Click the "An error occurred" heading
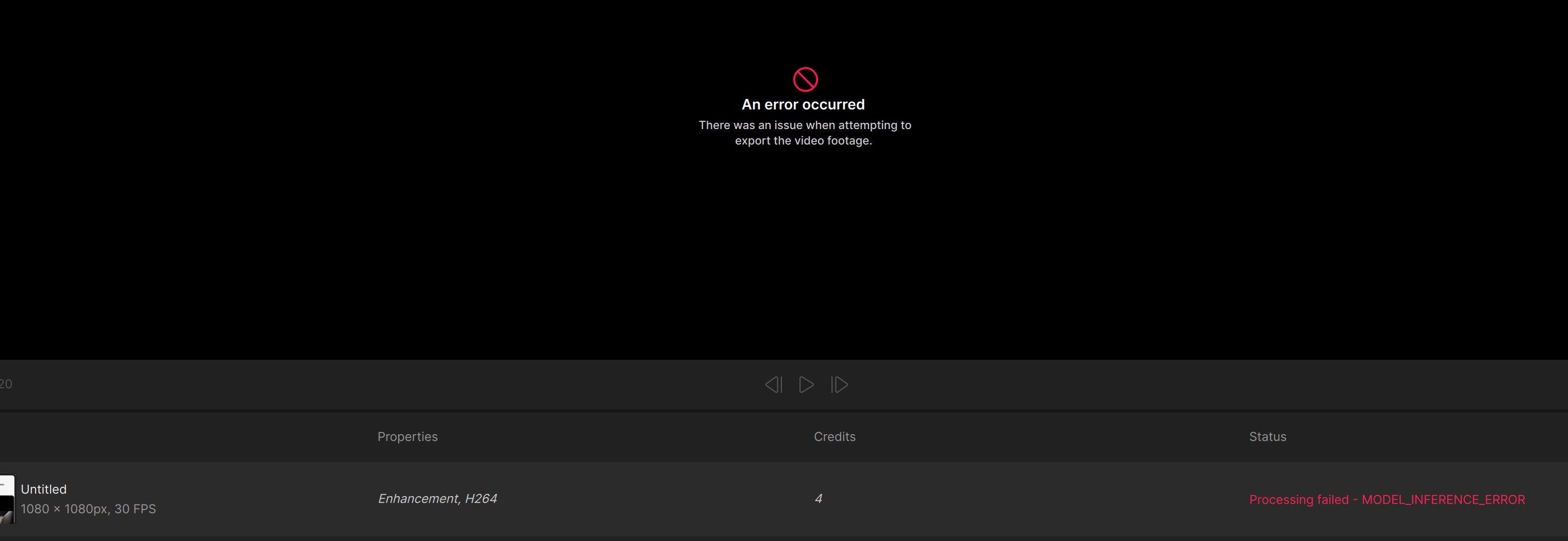Image resolution: width=1568 pixels, height=541 pixels. pos(803,105)
